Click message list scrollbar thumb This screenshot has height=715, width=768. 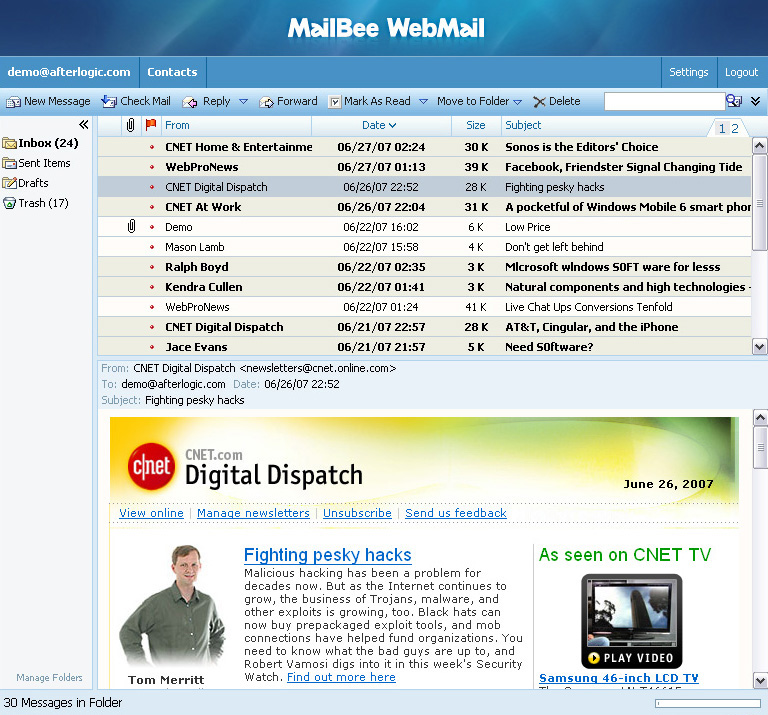pos(759,203)
